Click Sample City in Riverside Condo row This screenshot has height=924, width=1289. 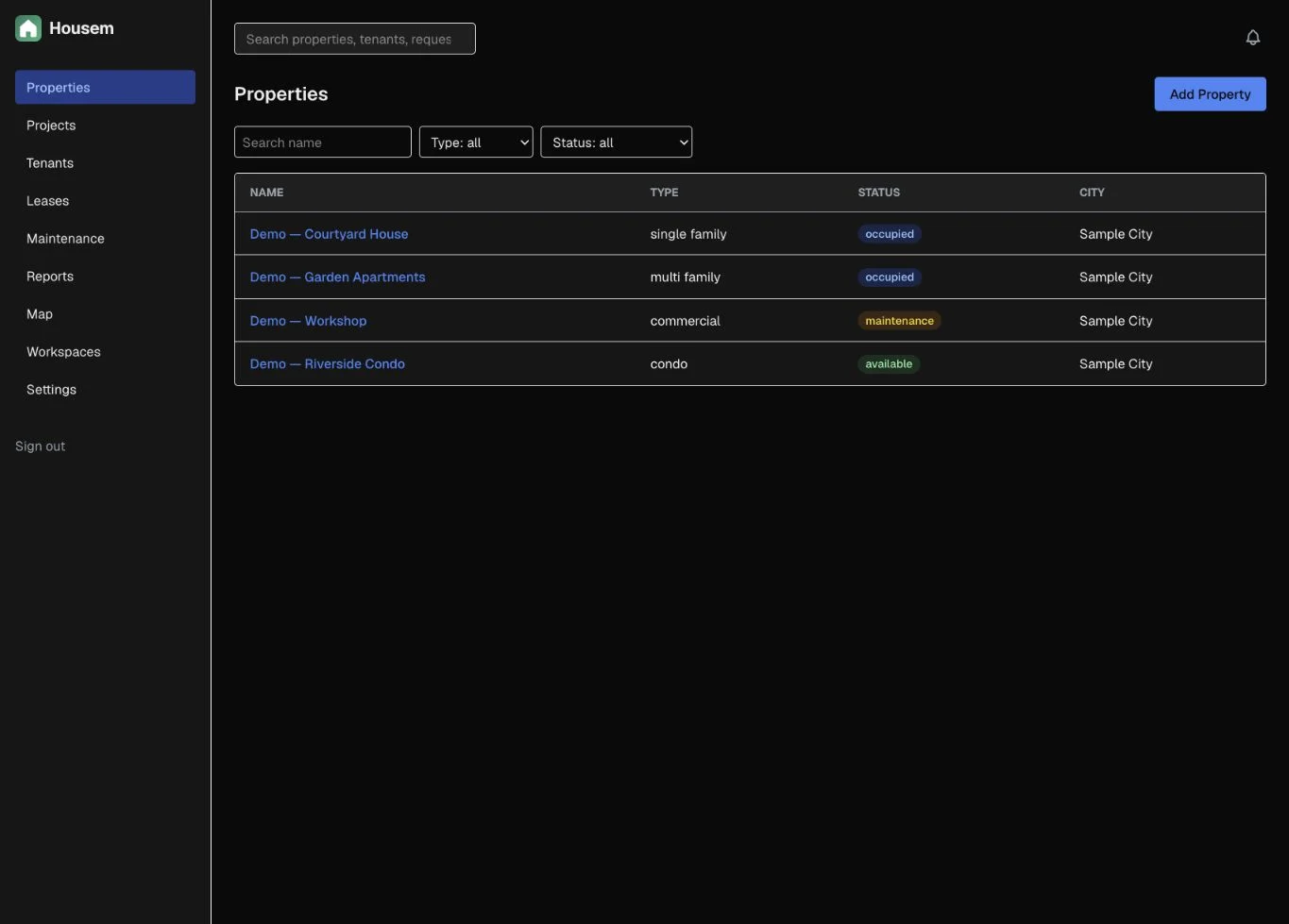[x=1115, y=364]
